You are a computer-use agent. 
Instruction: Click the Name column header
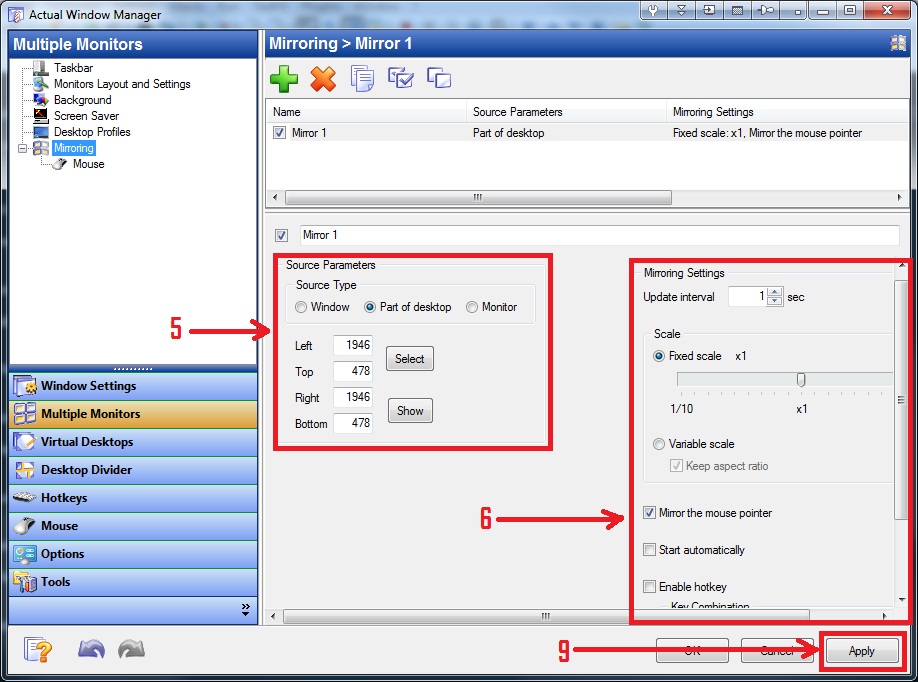pos(366,112)
